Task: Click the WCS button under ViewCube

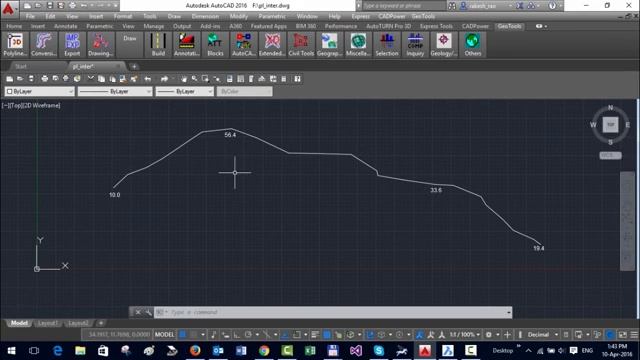Action: [610, 156]
